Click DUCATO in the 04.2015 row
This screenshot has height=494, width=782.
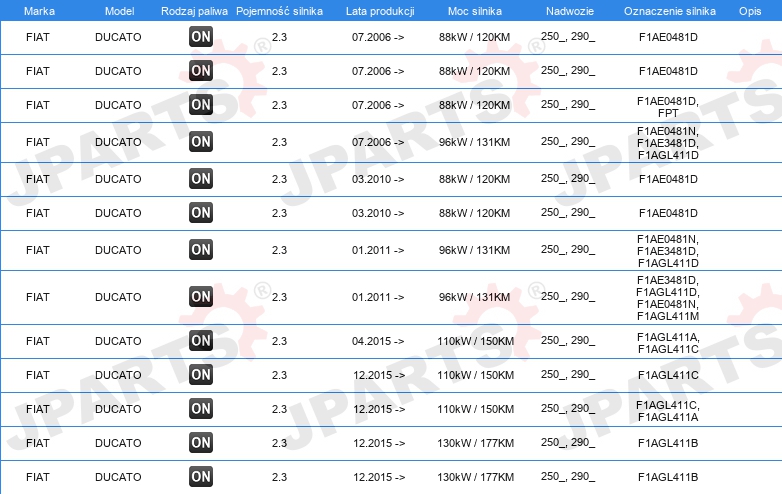click(x=118, y=341)
